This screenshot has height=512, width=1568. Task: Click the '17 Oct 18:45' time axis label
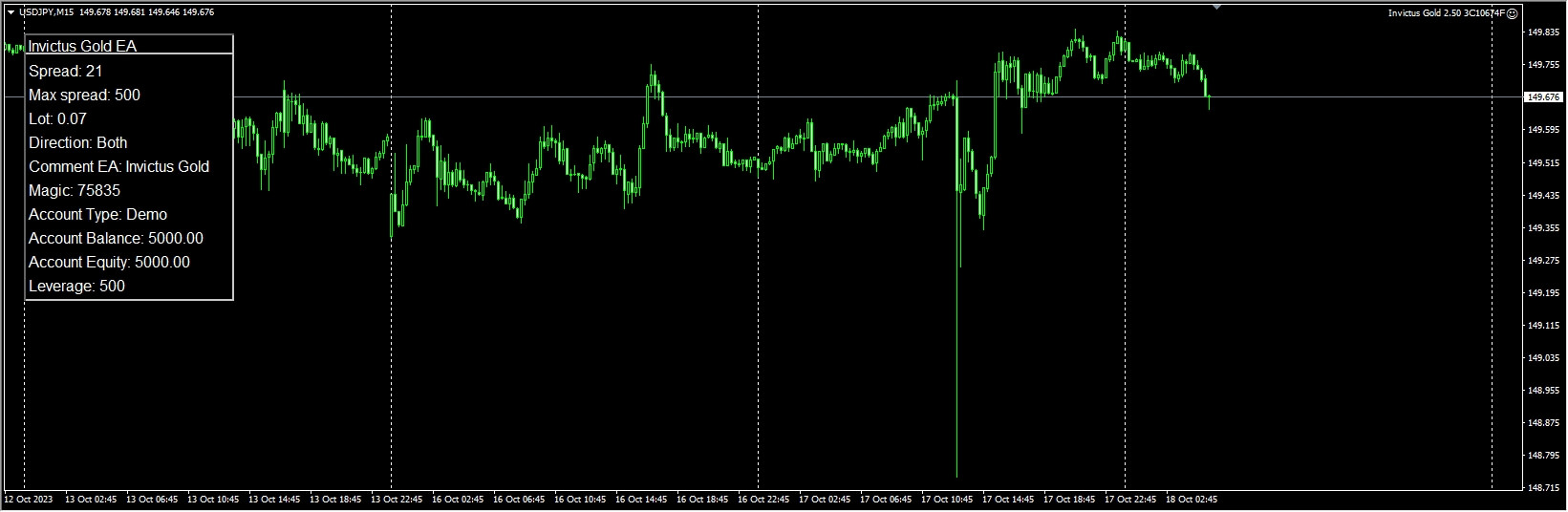(x=1069, y=499)
